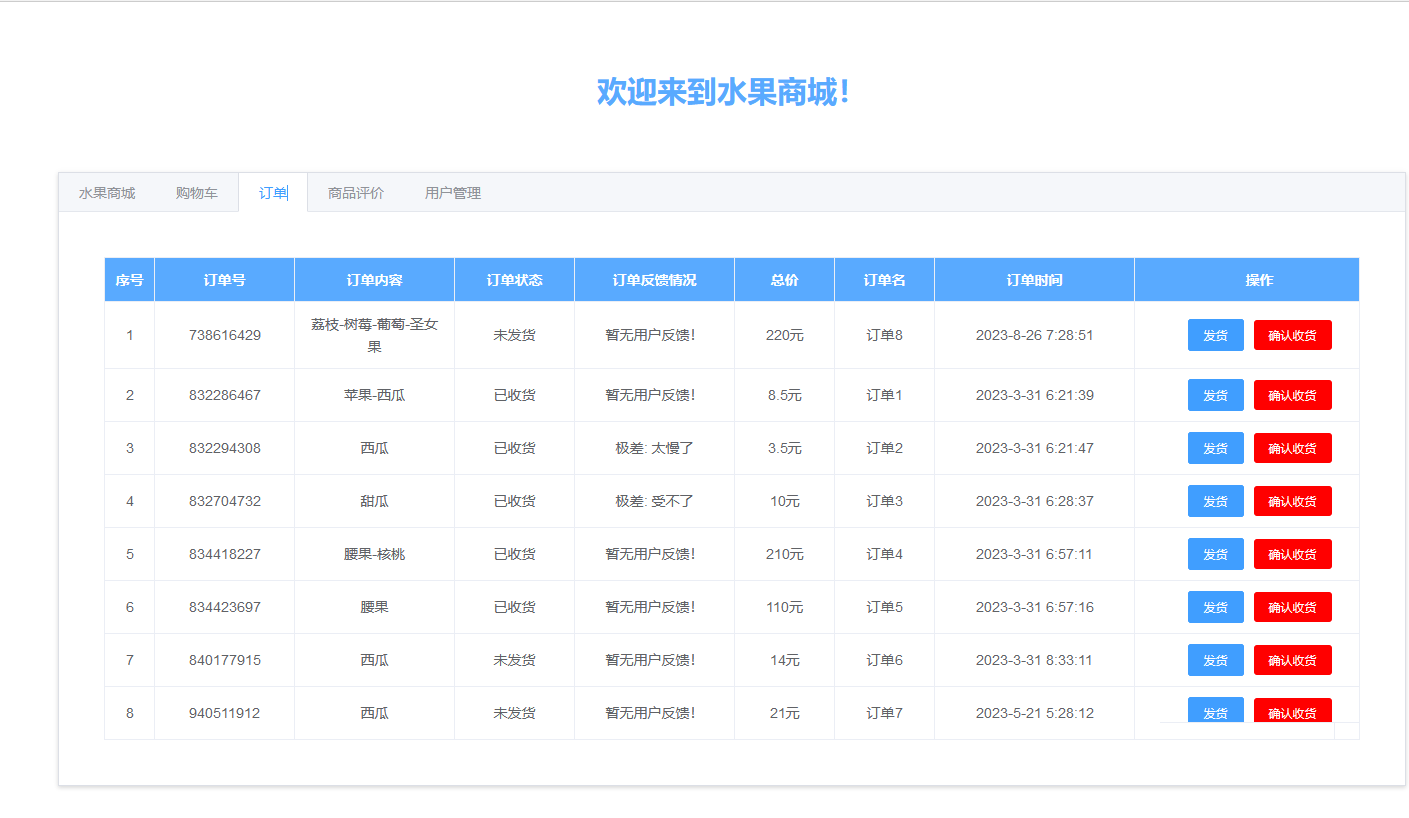Click the 订单号 column header
Viewport: 1409px width, 818px height.
(x=225, y=280)
